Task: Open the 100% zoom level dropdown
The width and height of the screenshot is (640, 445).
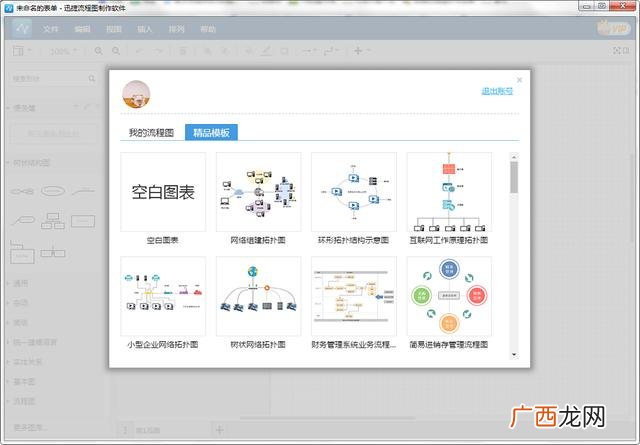Action: point(63,51)
